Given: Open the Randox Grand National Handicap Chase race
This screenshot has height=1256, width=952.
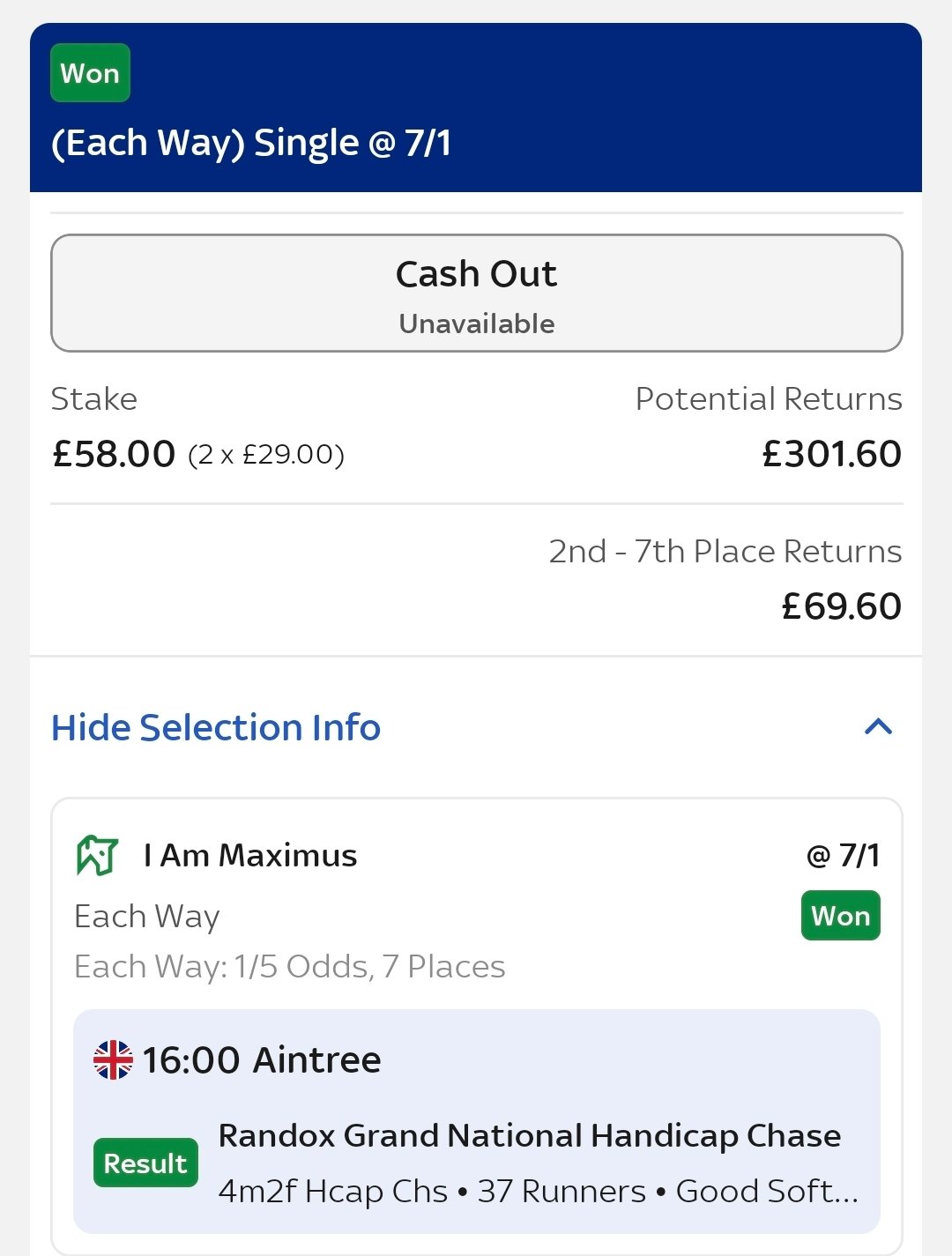Looking at the screenshot, I should [529, 1135].
